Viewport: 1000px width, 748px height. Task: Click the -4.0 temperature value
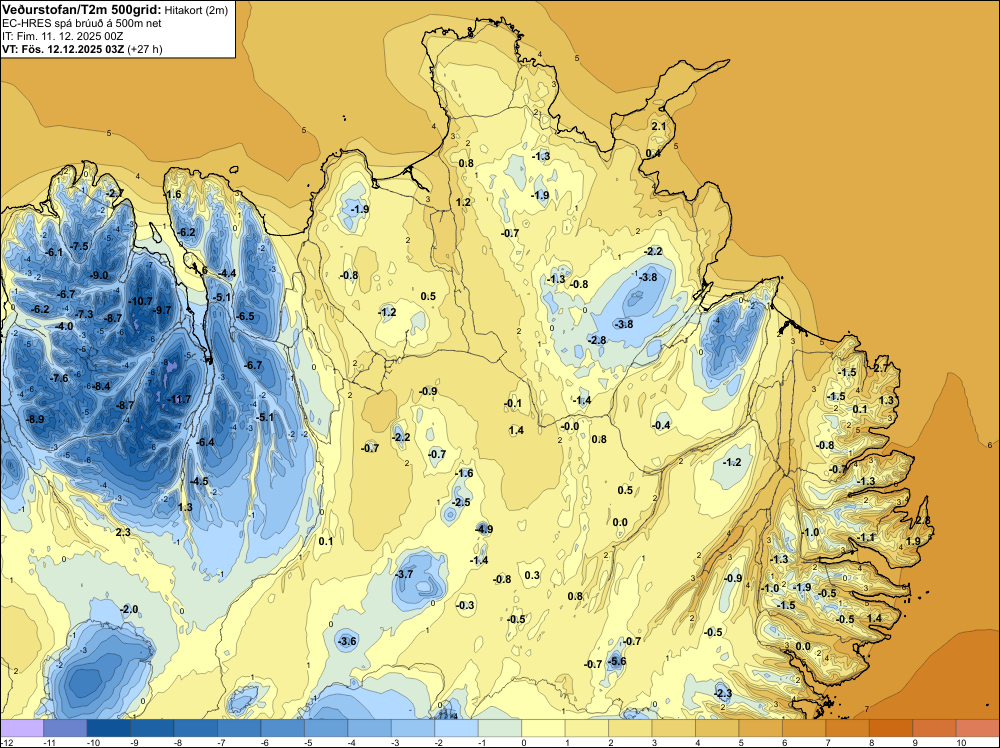64,326
